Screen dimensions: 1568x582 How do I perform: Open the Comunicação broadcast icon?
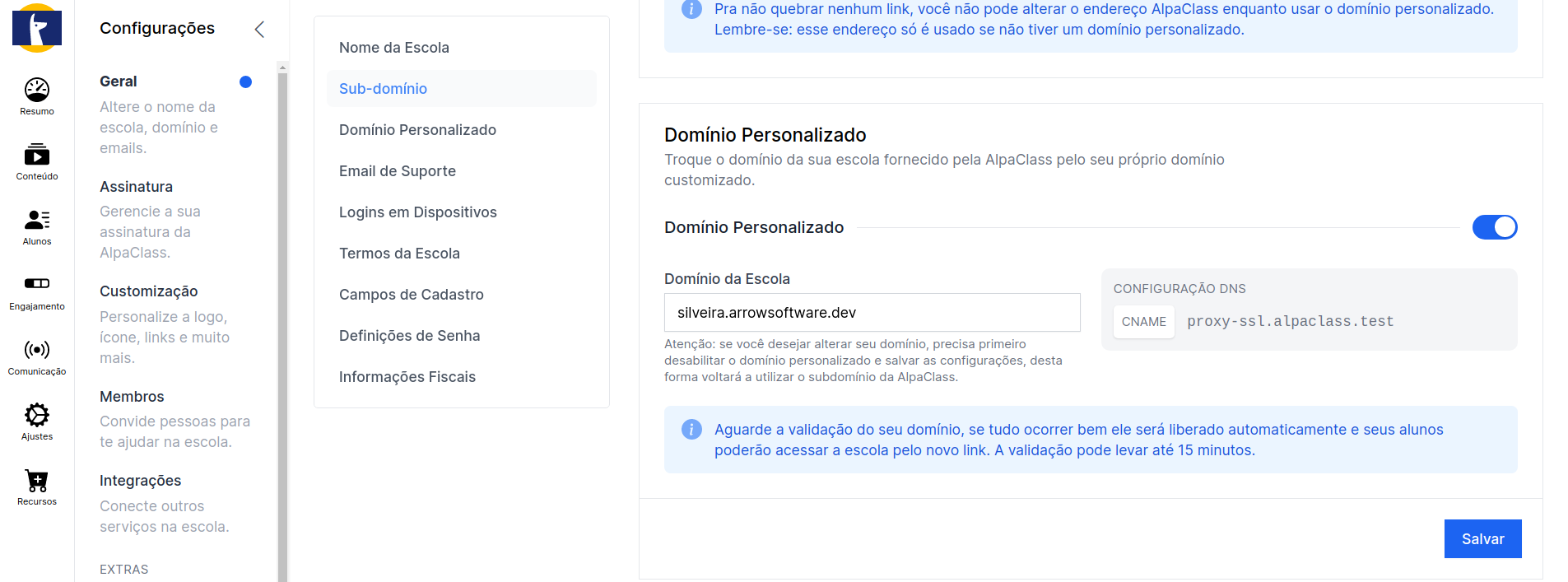pos(37,350)
